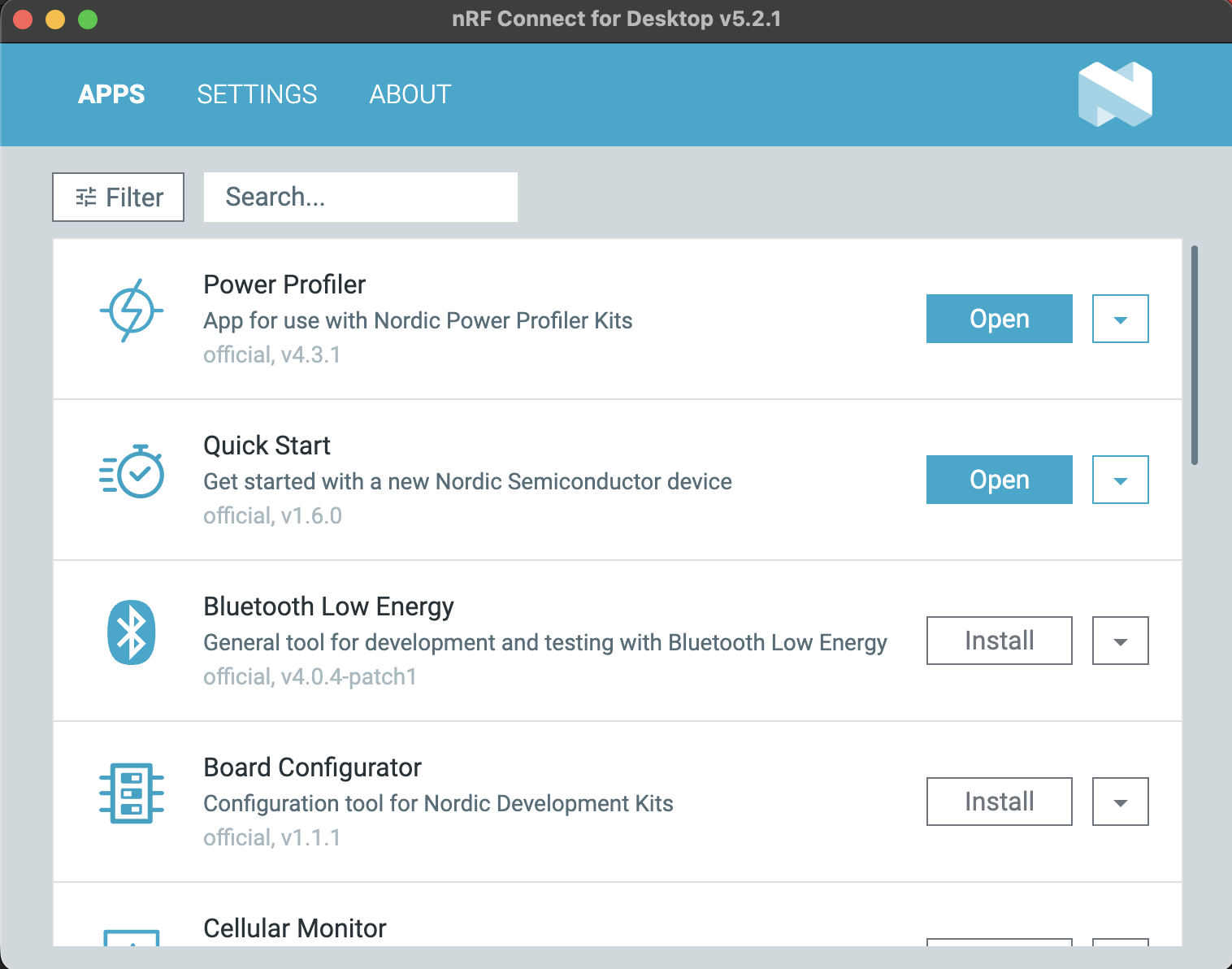Open the Filter options
Viewport: 1232px width, 969px height.
click(119, 197)
